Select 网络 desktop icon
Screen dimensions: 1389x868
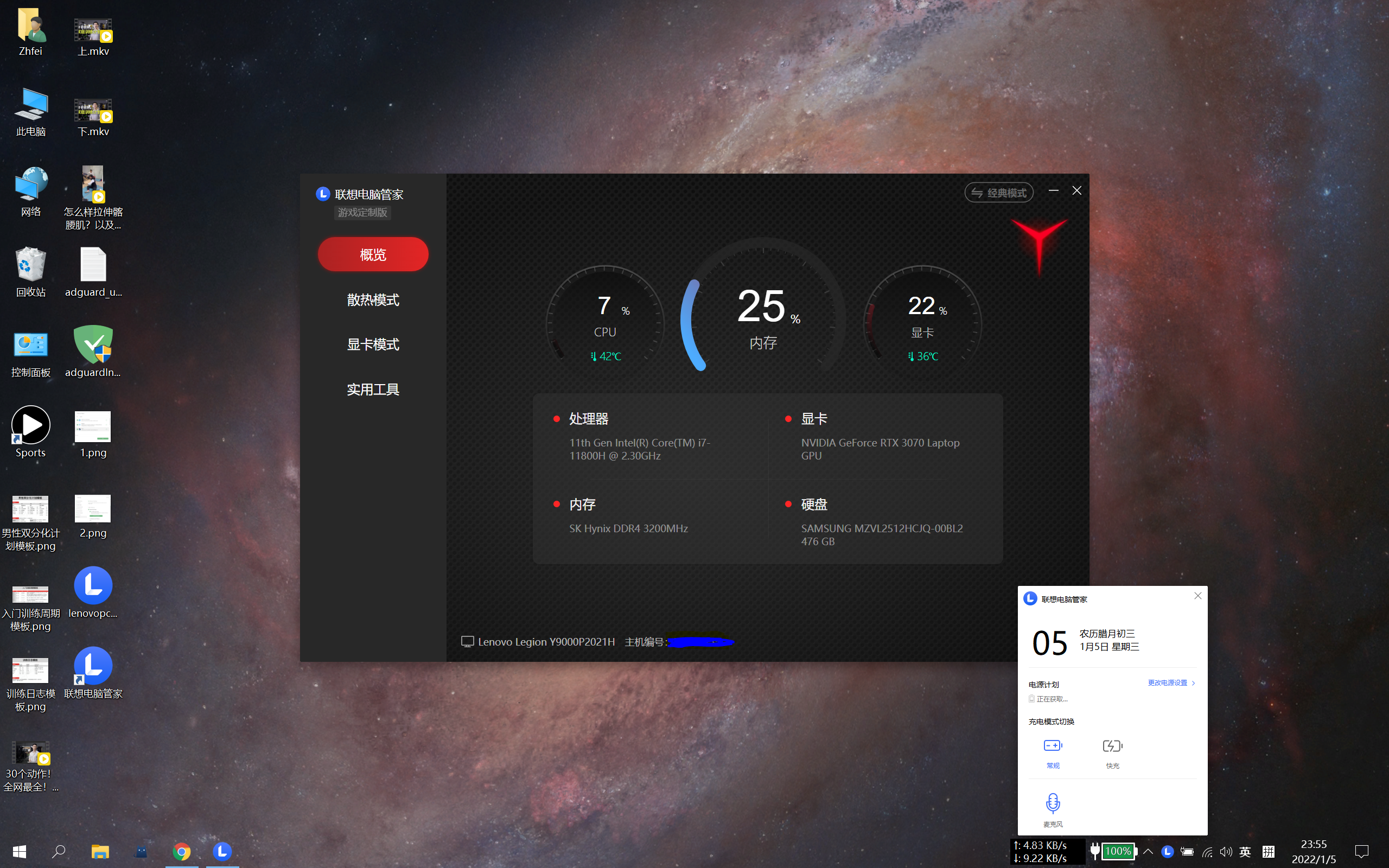(30, 192)
